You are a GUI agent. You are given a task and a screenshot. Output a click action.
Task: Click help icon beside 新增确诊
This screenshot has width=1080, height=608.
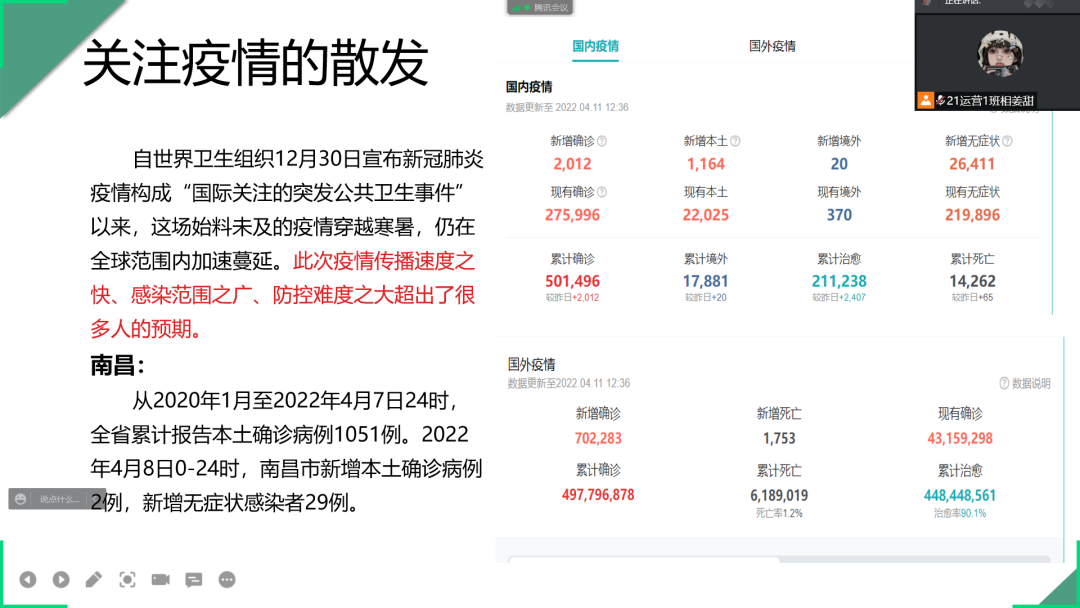tap(602, 141)
